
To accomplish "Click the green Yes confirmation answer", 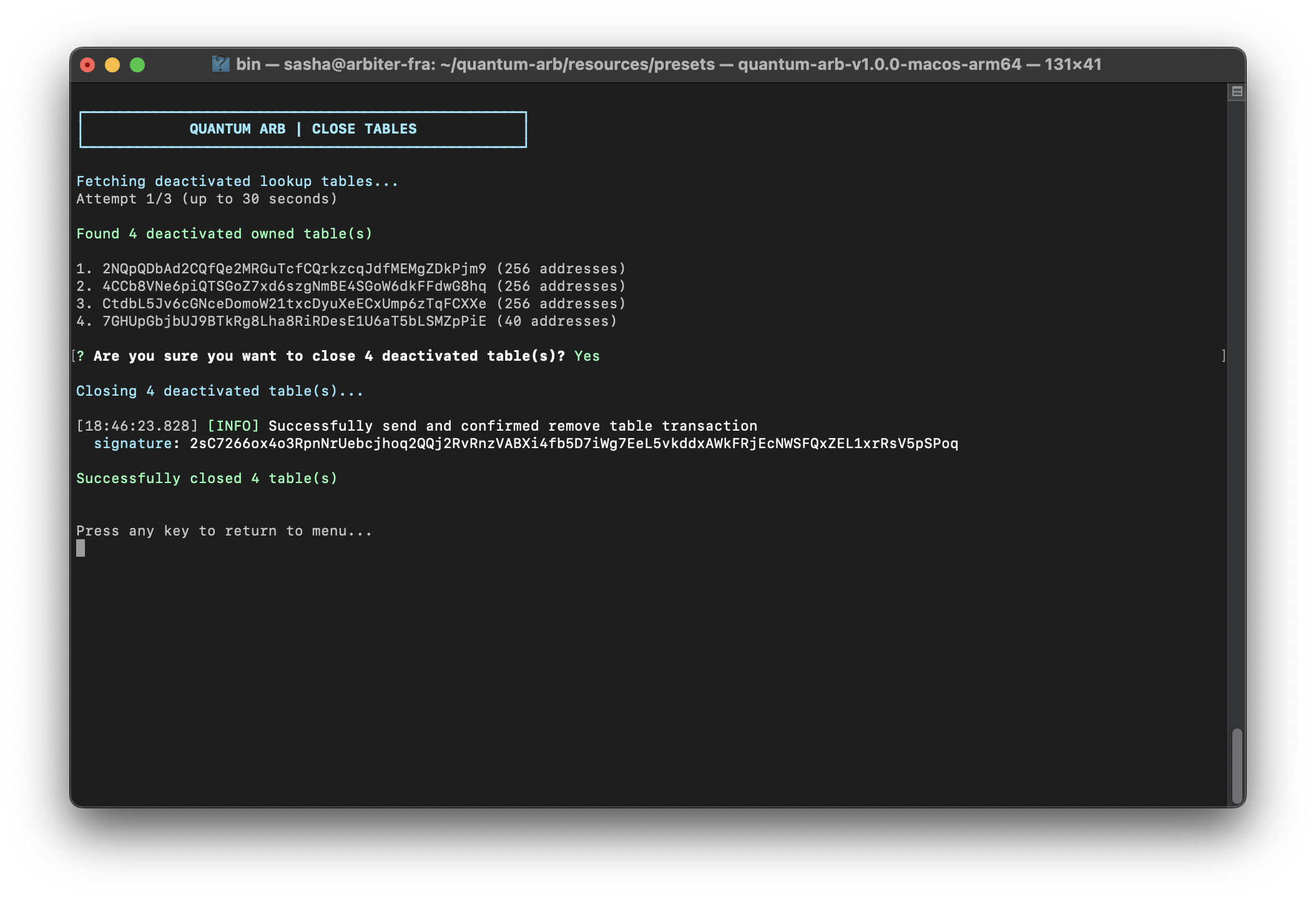I will (x=587, y=356).
